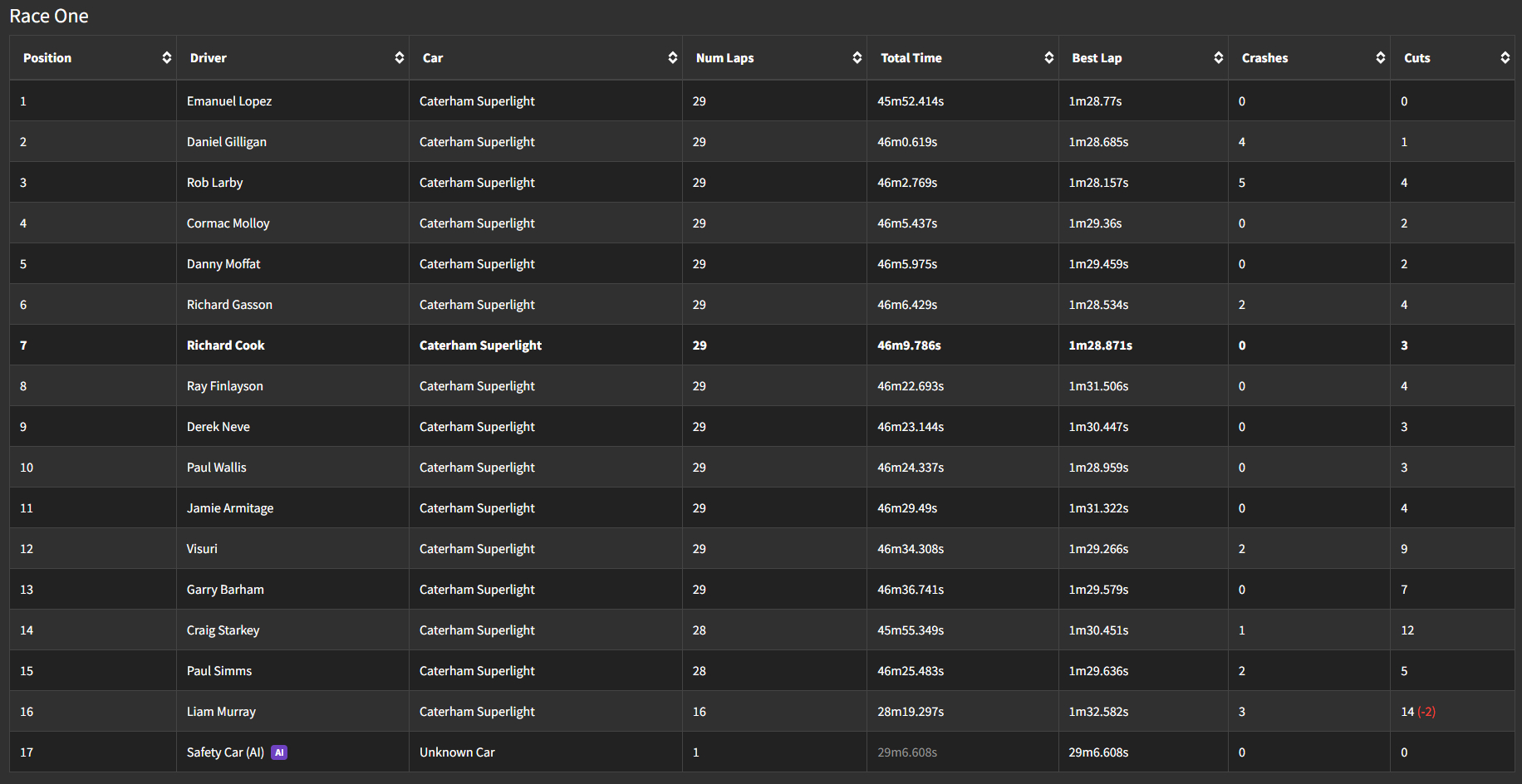This screenshot has width=1522, height=784.
Task: Select driver Visuri
Action: coord(202,549)
